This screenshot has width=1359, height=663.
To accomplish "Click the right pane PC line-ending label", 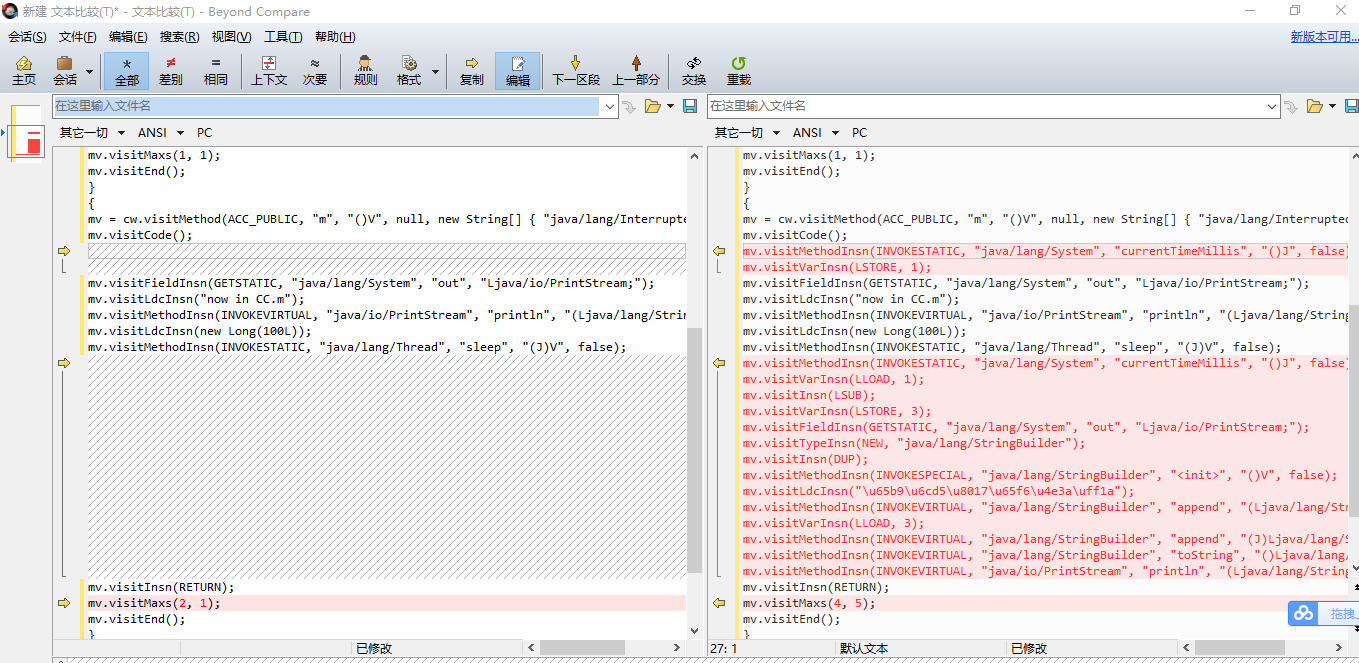I will tap(859, 133).
